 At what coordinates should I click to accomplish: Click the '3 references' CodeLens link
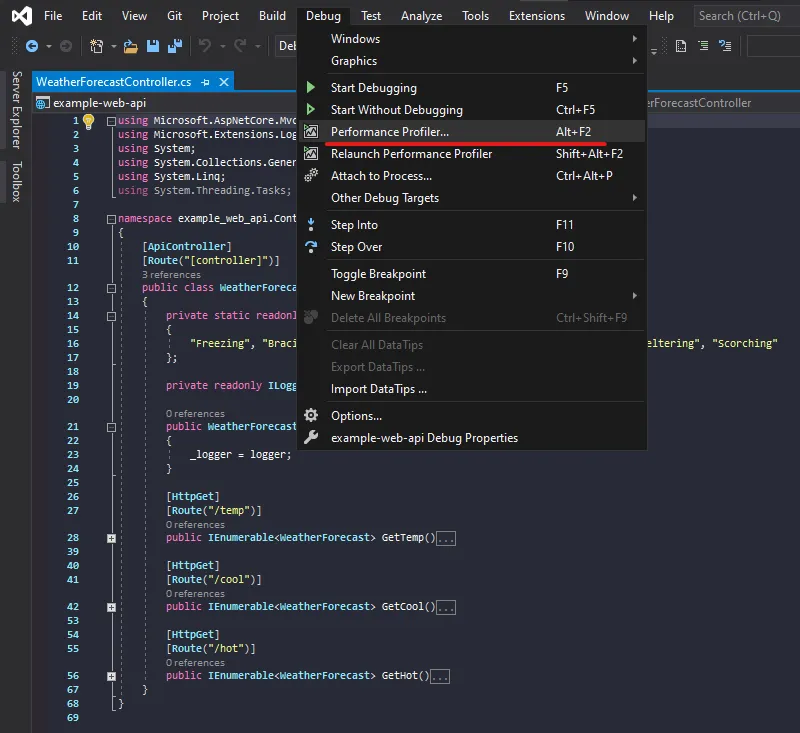point(171,275)
